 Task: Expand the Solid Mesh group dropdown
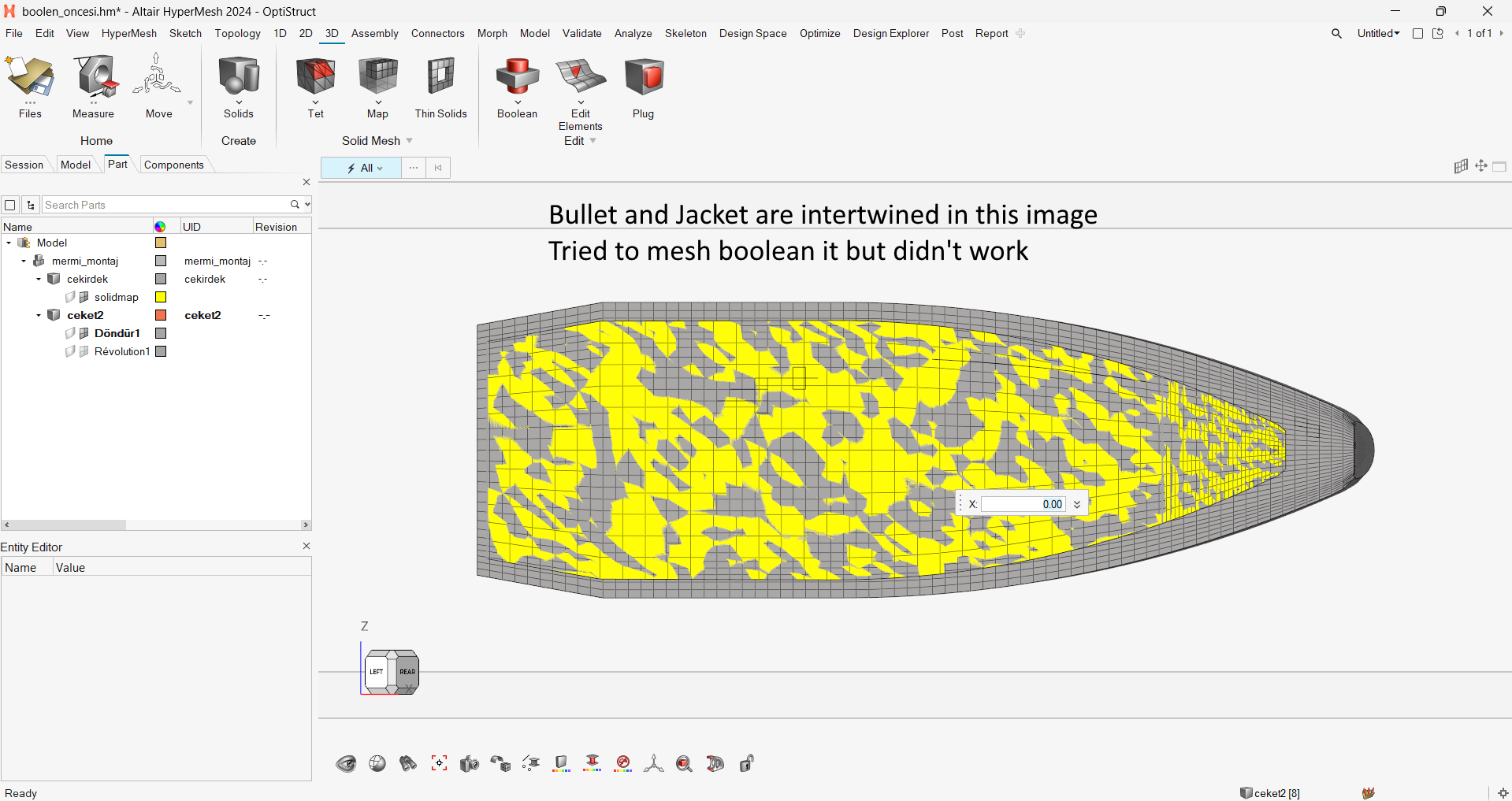410,141
